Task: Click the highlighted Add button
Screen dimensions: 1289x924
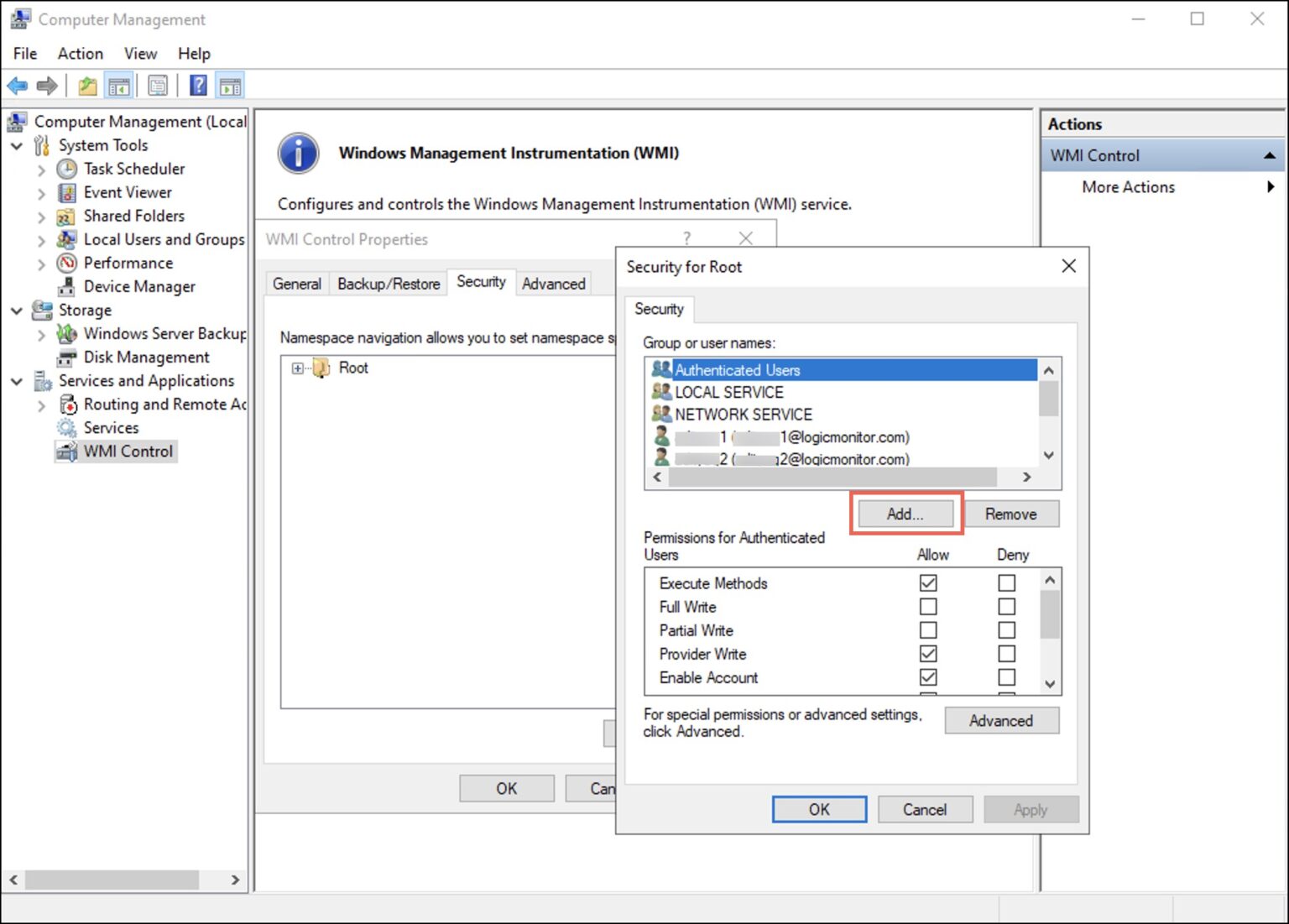Action: [x=905, y=514]
